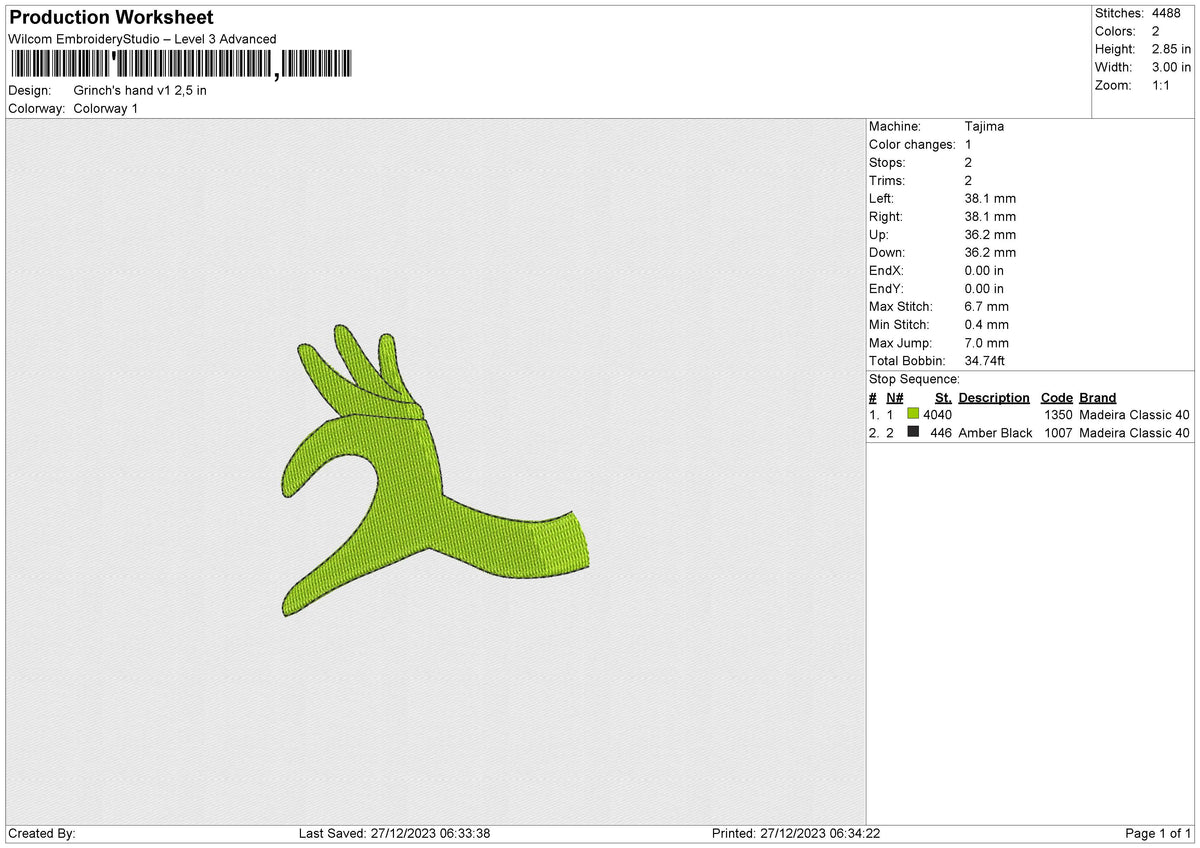Click the Width value 3.00 in
This screenshot has height=848, width=1200.
pyautogui.click(x=1172, y=67)
